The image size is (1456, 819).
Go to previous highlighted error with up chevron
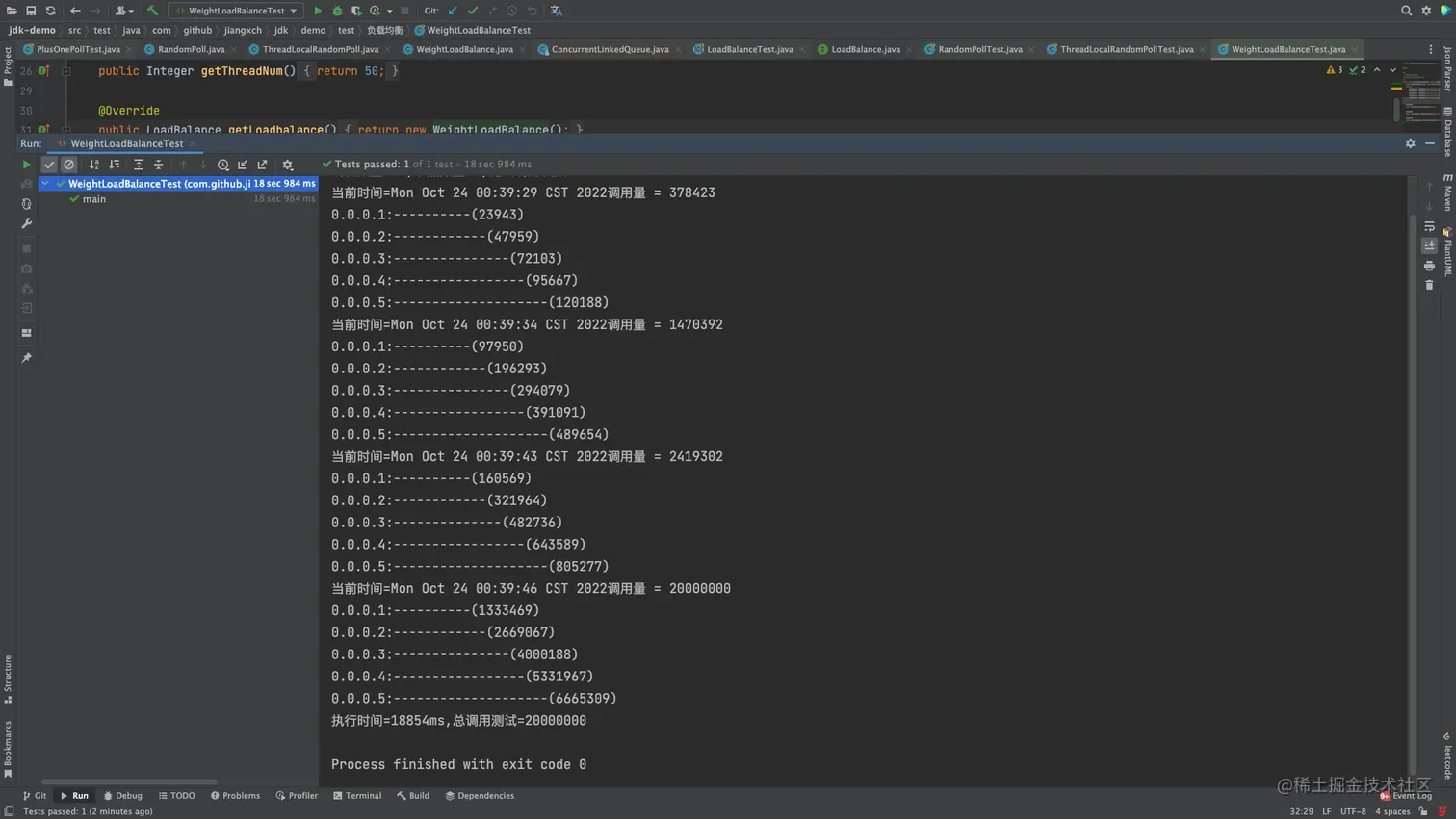(x=1377, y=70)
